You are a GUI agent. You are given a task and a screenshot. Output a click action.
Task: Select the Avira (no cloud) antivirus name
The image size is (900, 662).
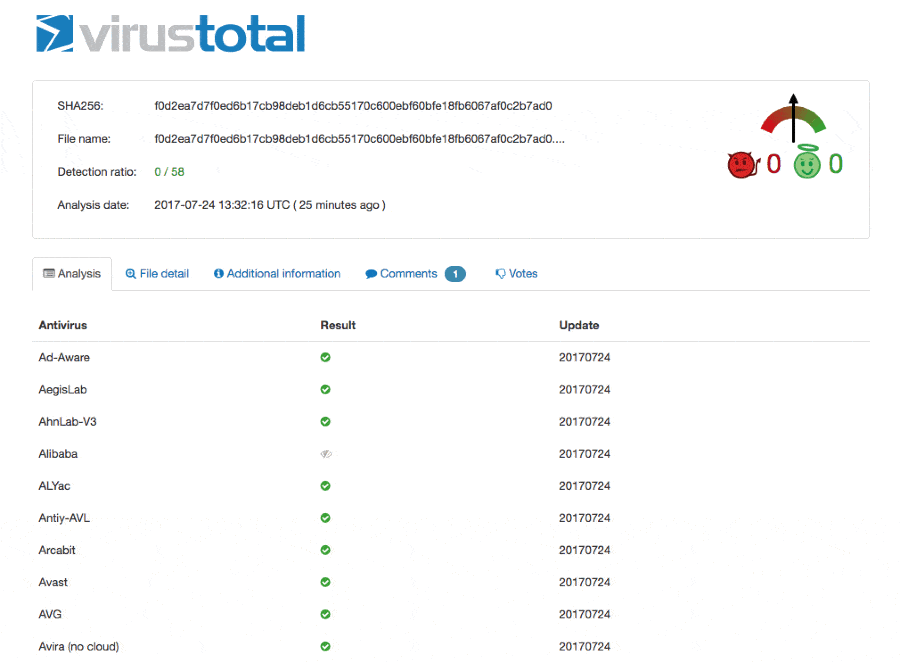tap(79, 646)
